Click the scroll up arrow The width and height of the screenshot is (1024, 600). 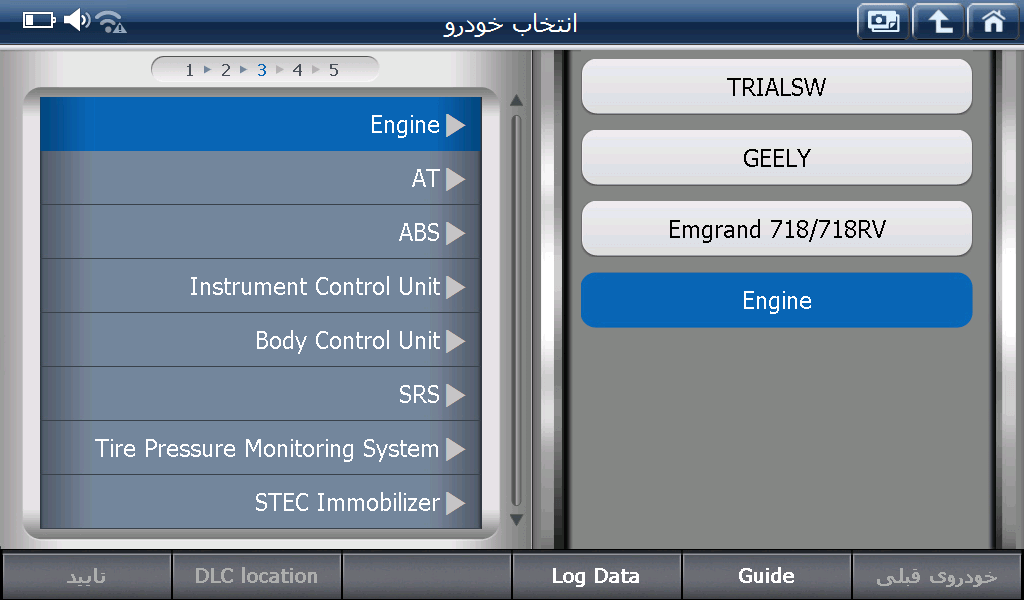point(516,100)
